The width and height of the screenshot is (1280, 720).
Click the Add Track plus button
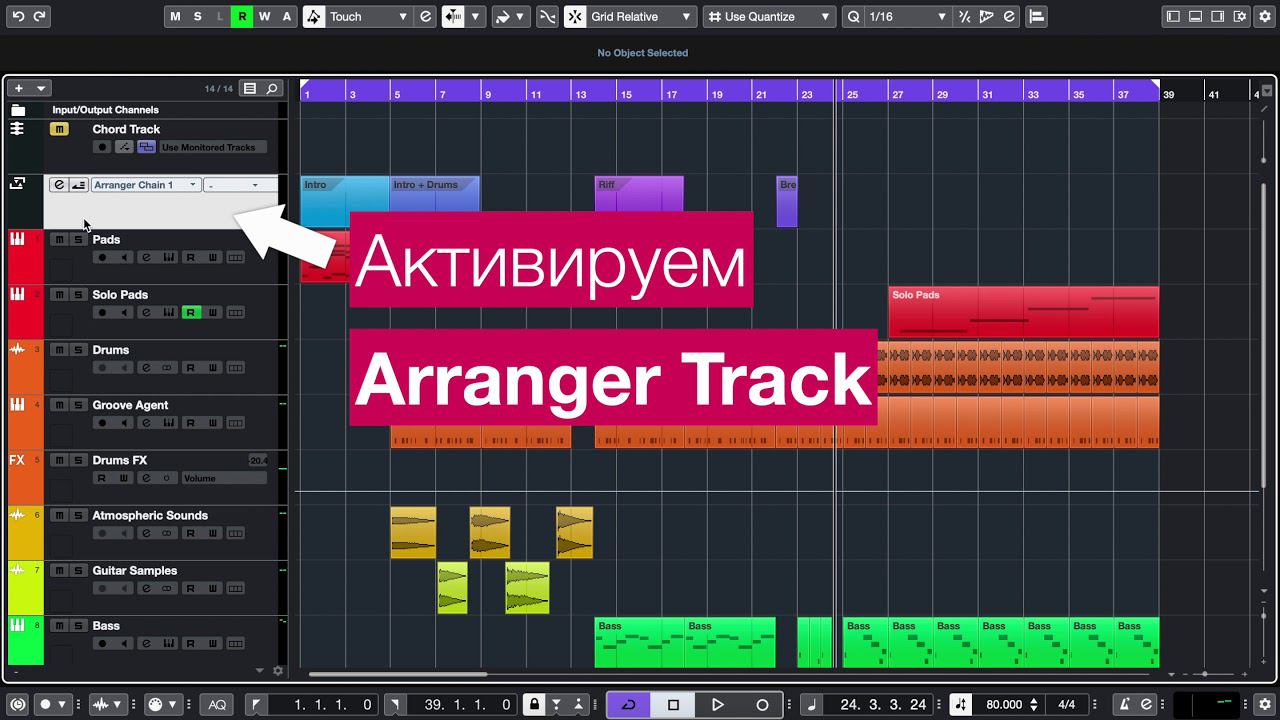[x=18, y=88]
